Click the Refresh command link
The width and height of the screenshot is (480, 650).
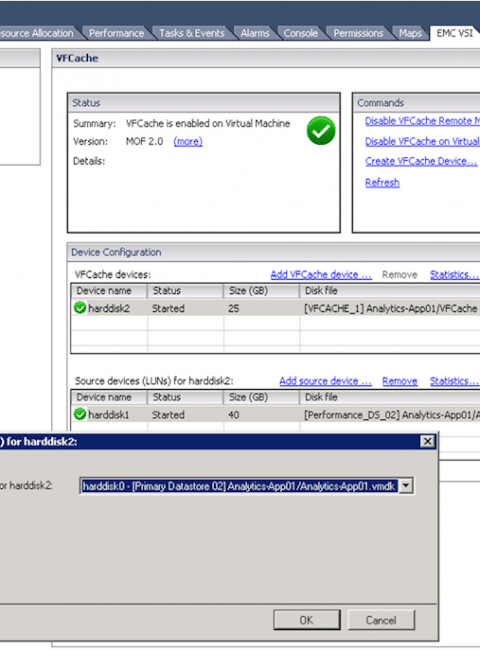coord(382,182)
